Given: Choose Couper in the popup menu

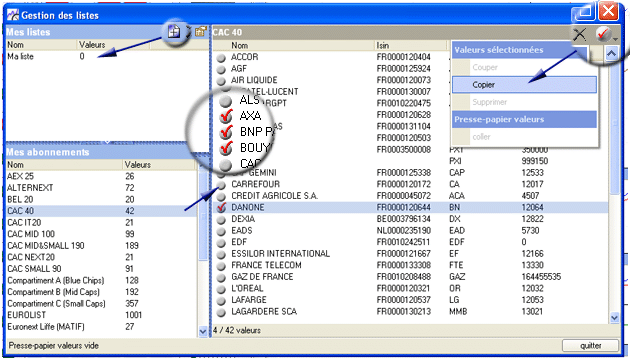Looking at the screenshot, I should pos(524,68).
